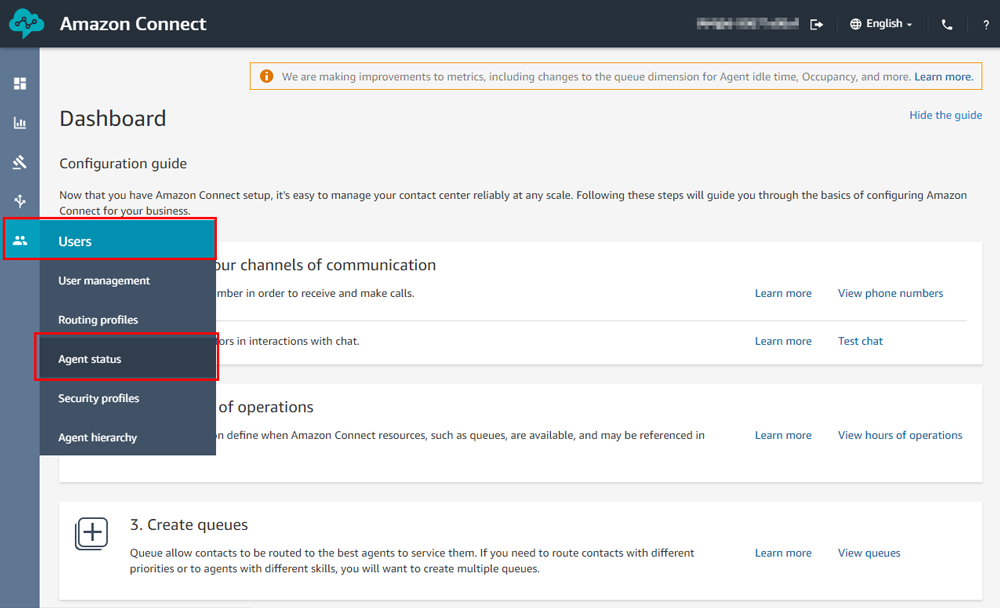This screenshot has height=608, width=1000.
Task: Click the Configuration guide heading
Action: tap(123, 163)
